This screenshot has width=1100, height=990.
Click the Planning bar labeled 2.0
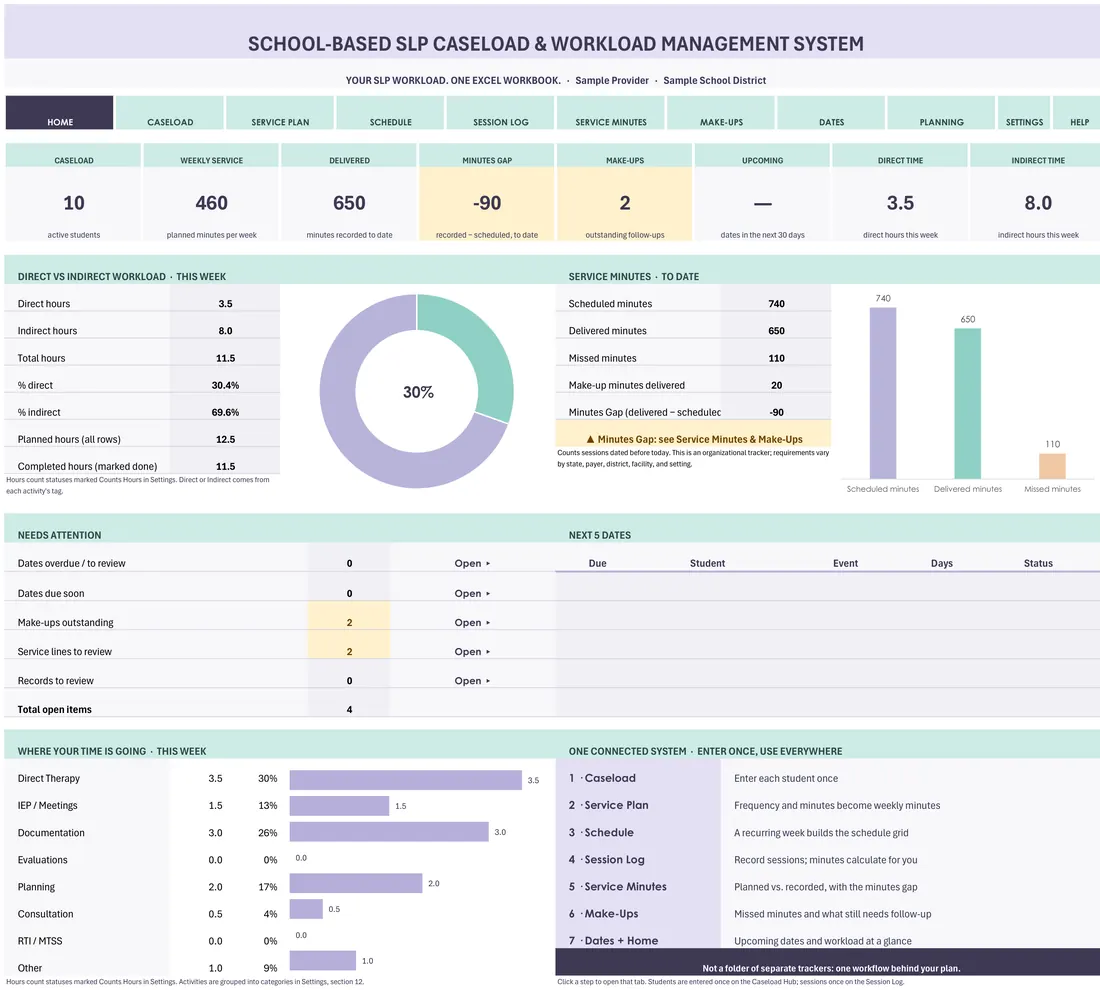pyautogui.click(x=356, y=883)
